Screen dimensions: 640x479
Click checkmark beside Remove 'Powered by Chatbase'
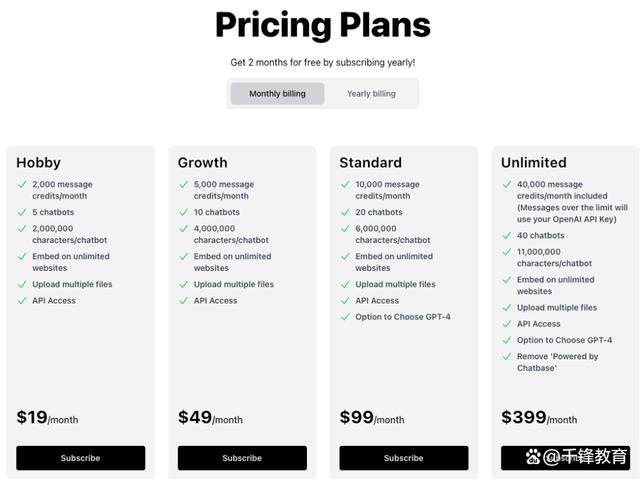(507, 356)
